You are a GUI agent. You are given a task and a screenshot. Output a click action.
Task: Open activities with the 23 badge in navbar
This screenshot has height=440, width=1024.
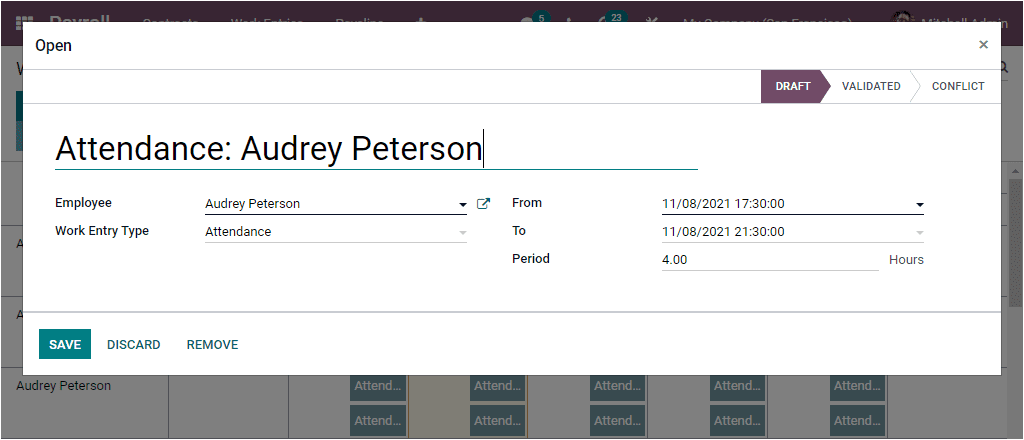tap(615, 18)
